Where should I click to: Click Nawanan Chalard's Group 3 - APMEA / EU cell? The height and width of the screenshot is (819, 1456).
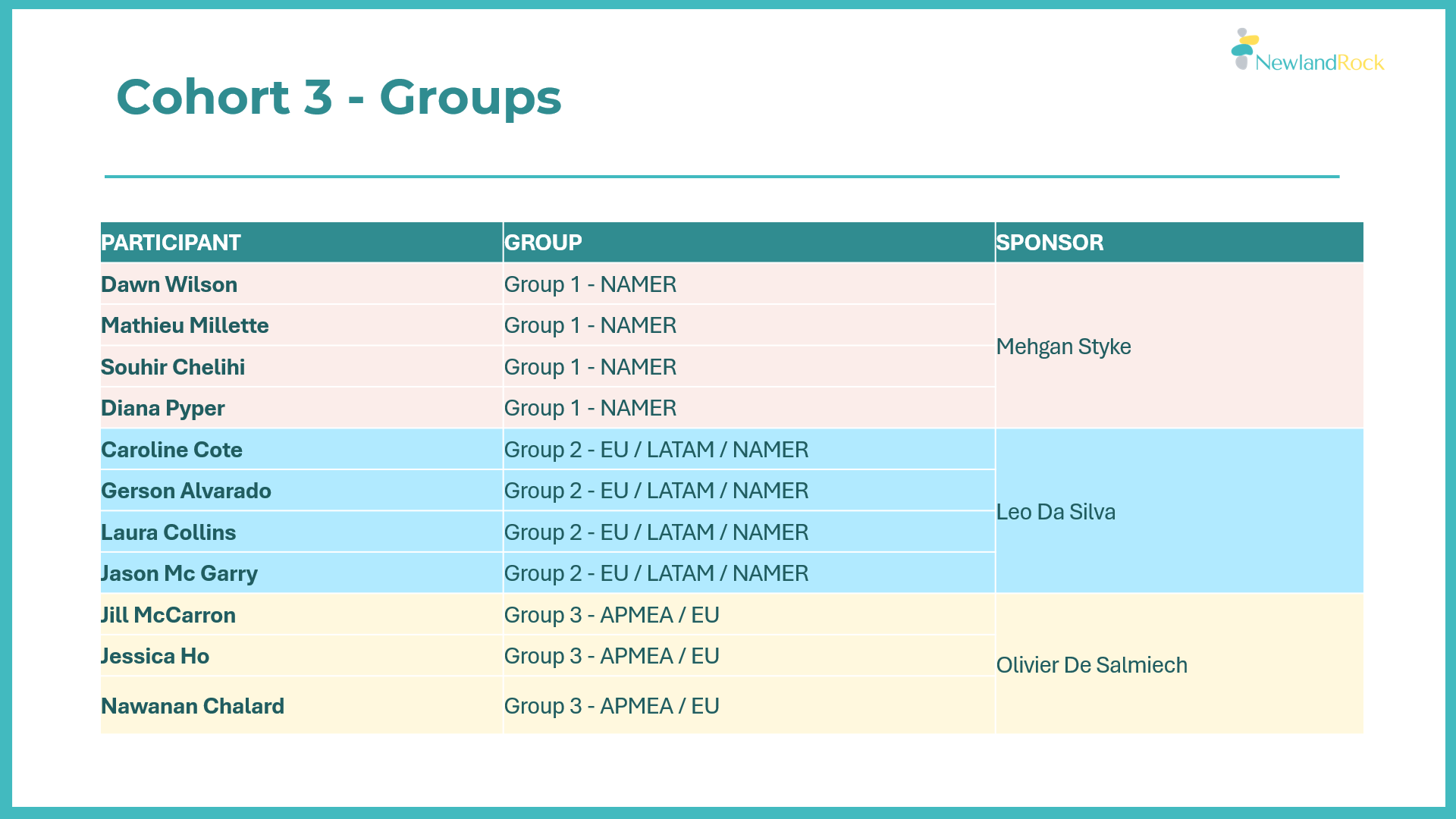coord(748,705)
